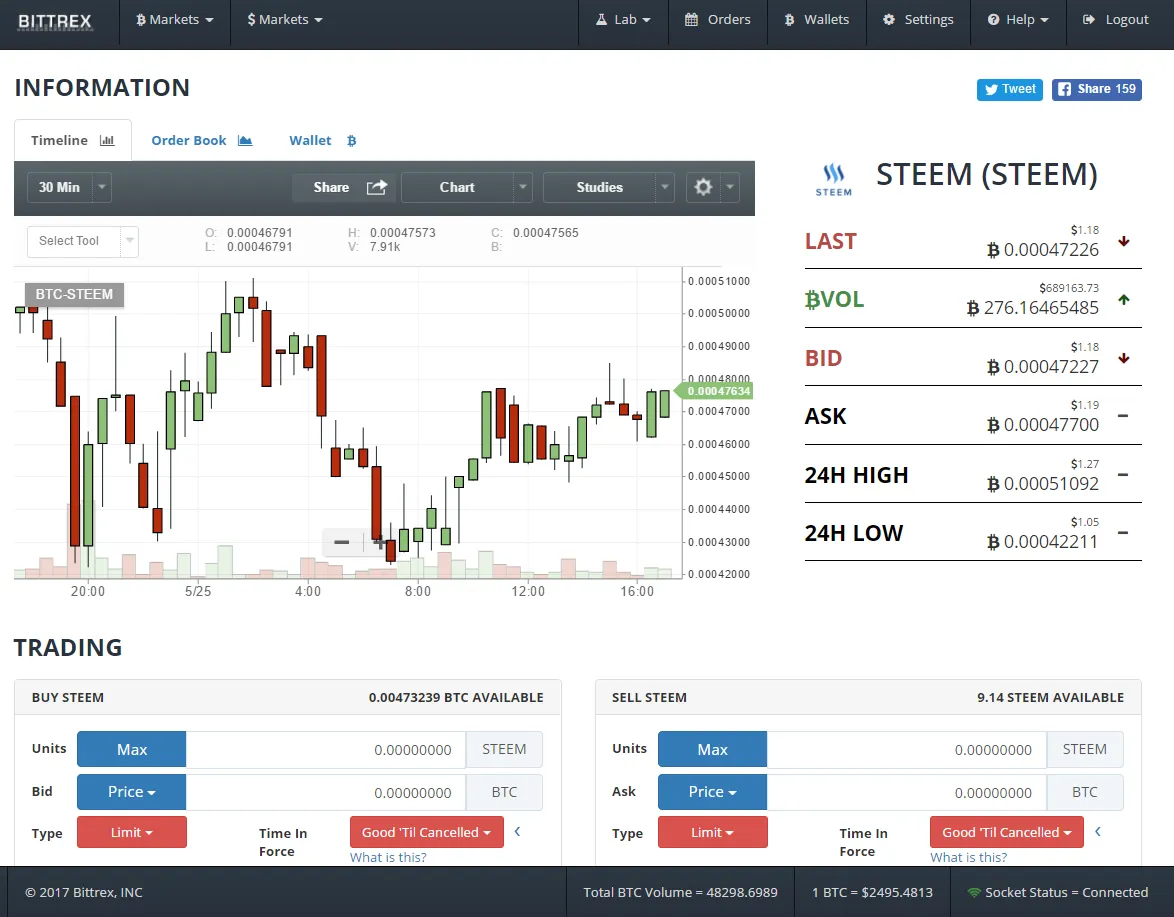
Task: Click the Bittrex logo
Action: 55,21
